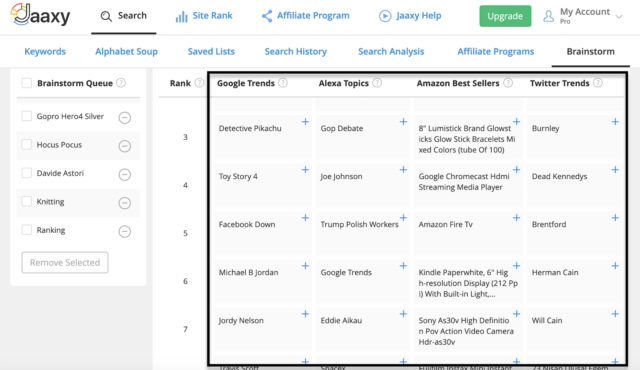Tick the Brainstorm Queue select-all checkbox
This screenshot has height=370, width=640.
click(27, 83)
